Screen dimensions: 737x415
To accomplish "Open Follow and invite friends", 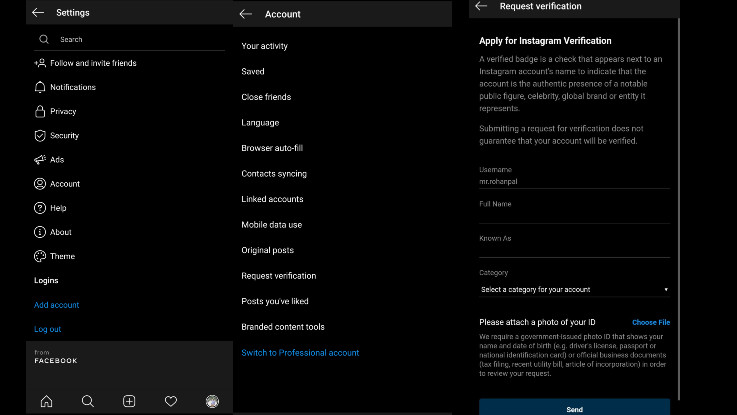I will pos(93,63).
